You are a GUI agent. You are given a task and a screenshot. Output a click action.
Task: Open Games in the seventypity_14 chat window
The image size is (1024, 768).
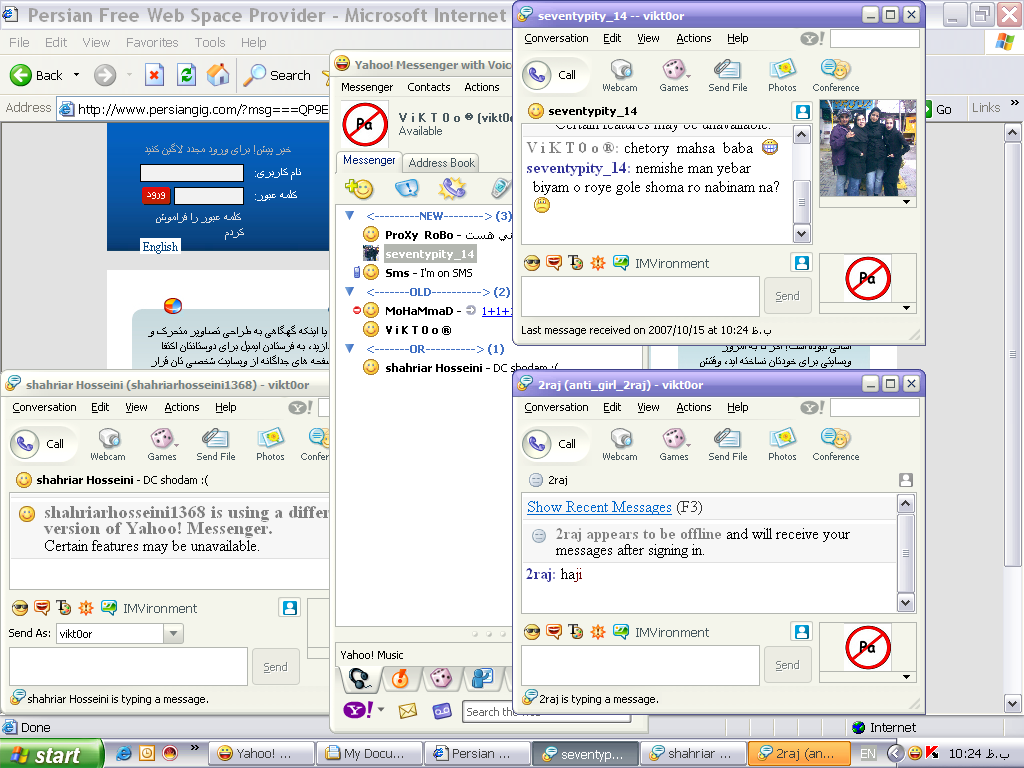click(674, 76)
